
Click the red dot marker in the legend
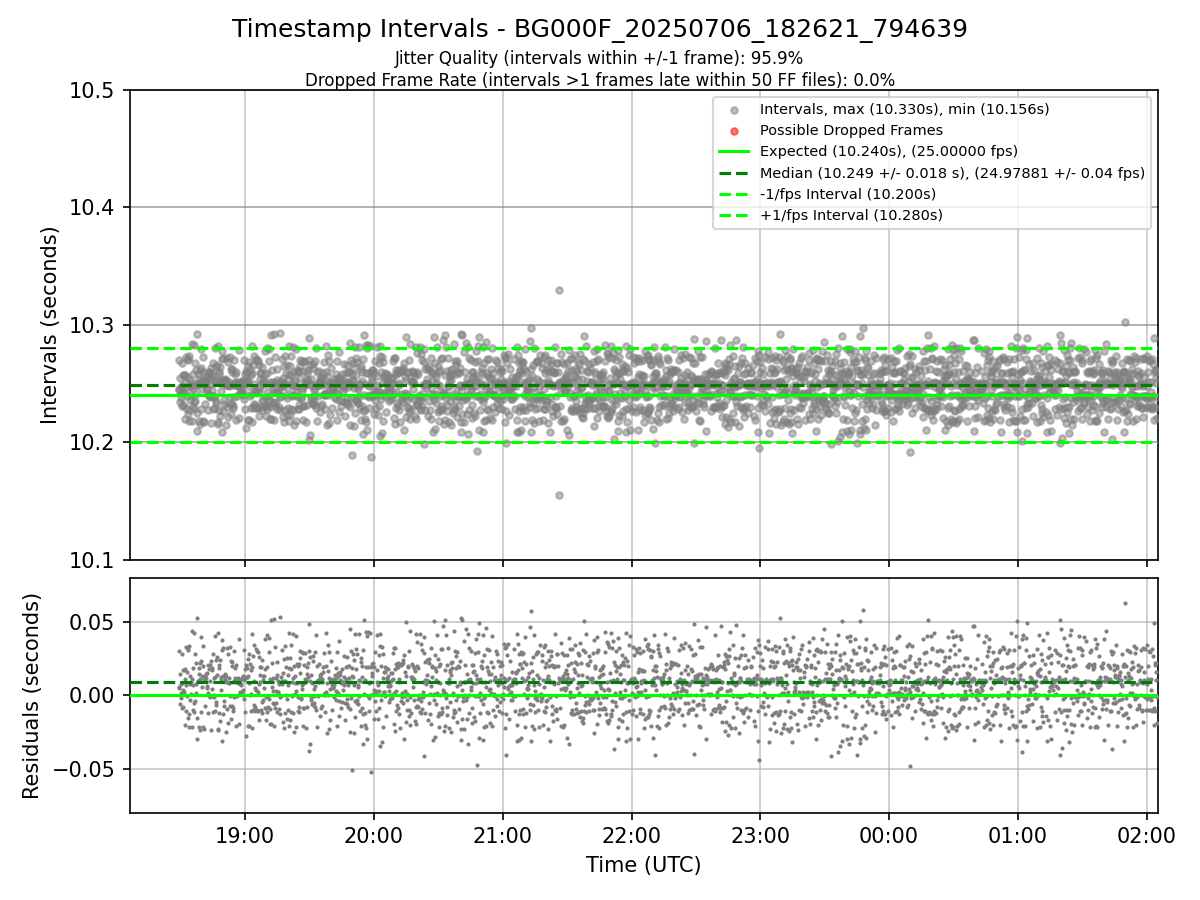[734, 131]
